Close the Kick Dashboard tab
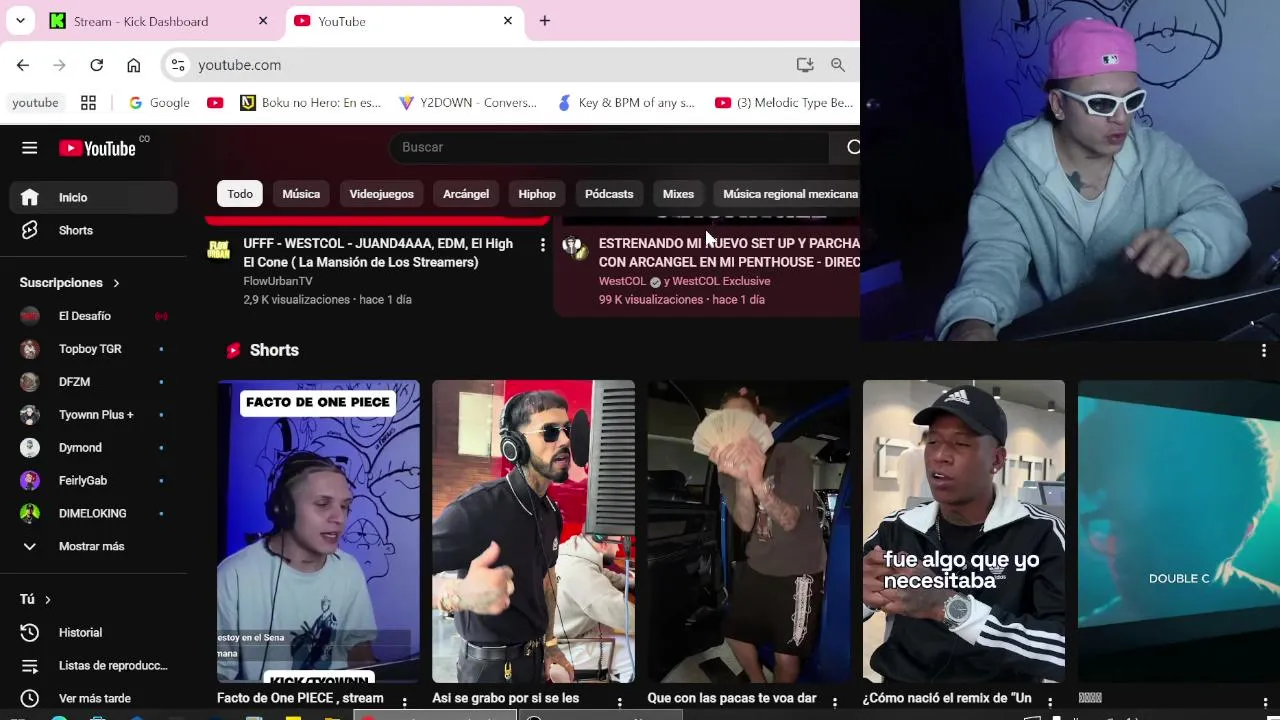Screen dimensions: 1280x720 (x=263, y=21)
